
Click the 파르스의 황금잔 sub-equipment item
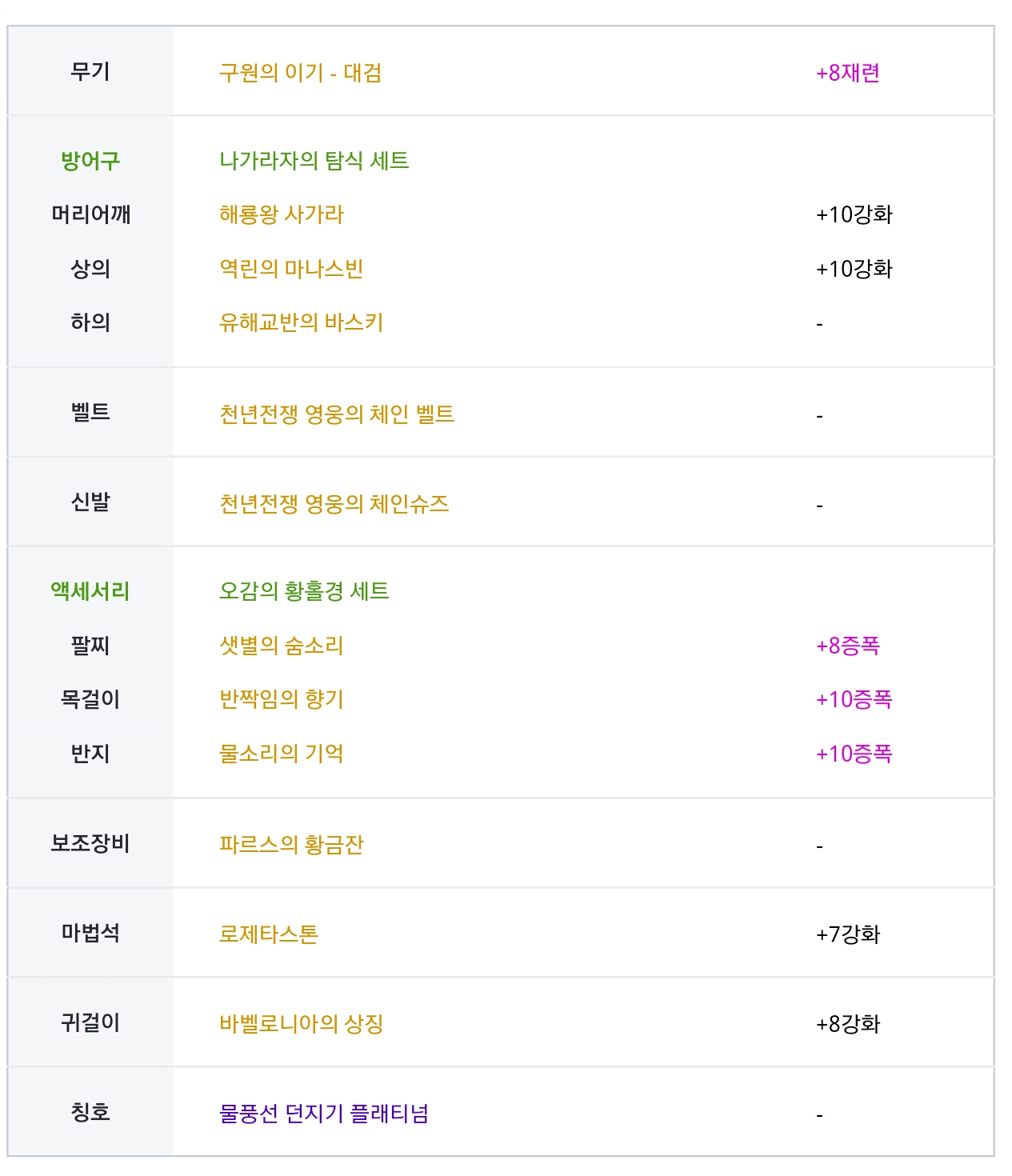291,844
